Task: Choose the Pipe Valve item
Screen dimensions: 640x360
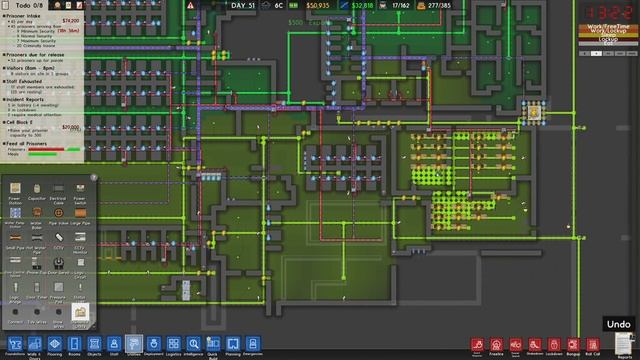Action: (x=58, y=213)
